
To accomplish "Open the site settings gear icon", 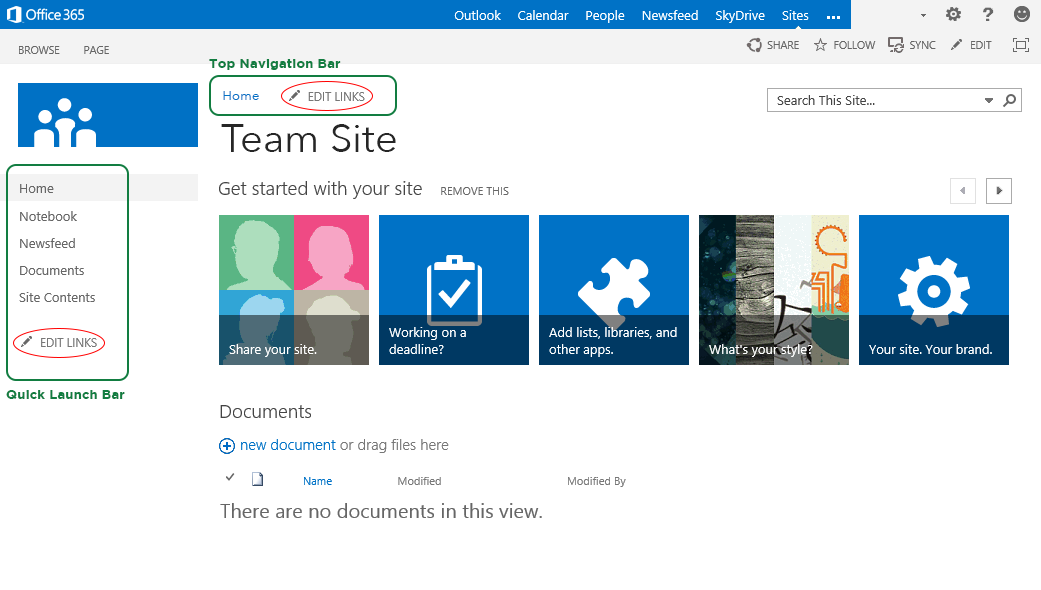I will click(952, 14).
